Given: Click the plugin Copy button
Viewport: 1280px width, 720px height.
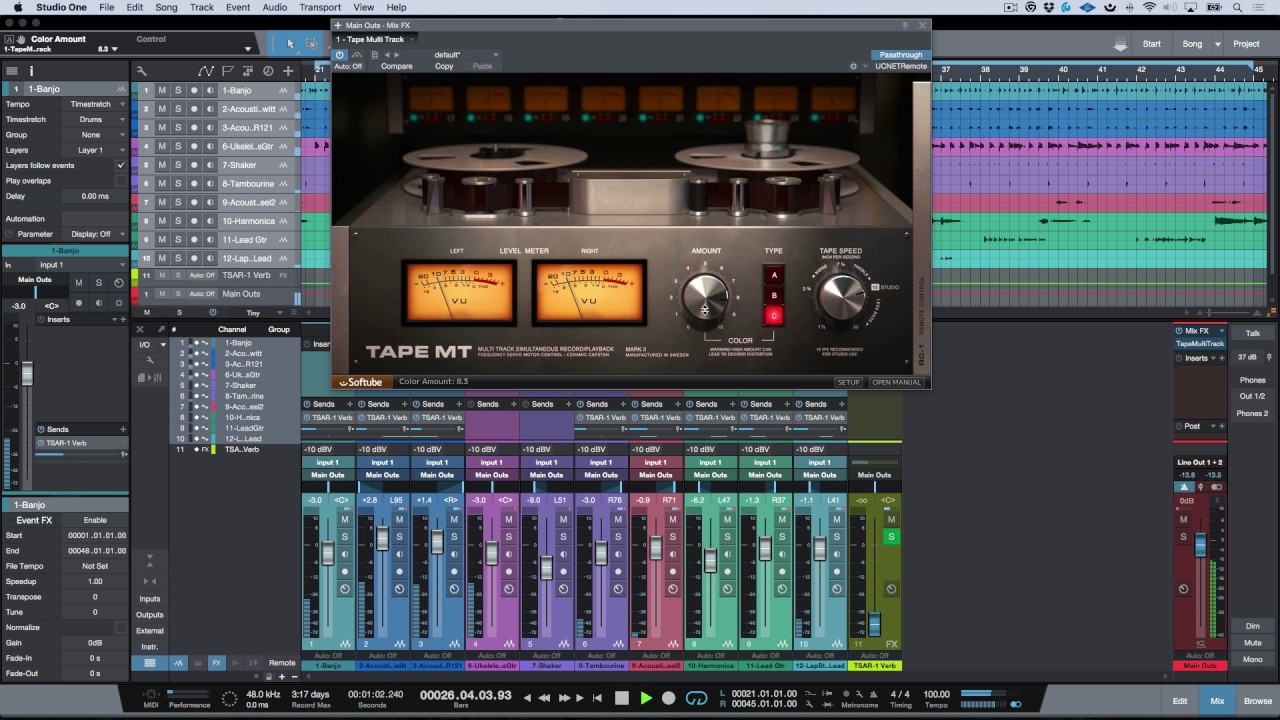Looking at the screenshot, I should (444, 66).
